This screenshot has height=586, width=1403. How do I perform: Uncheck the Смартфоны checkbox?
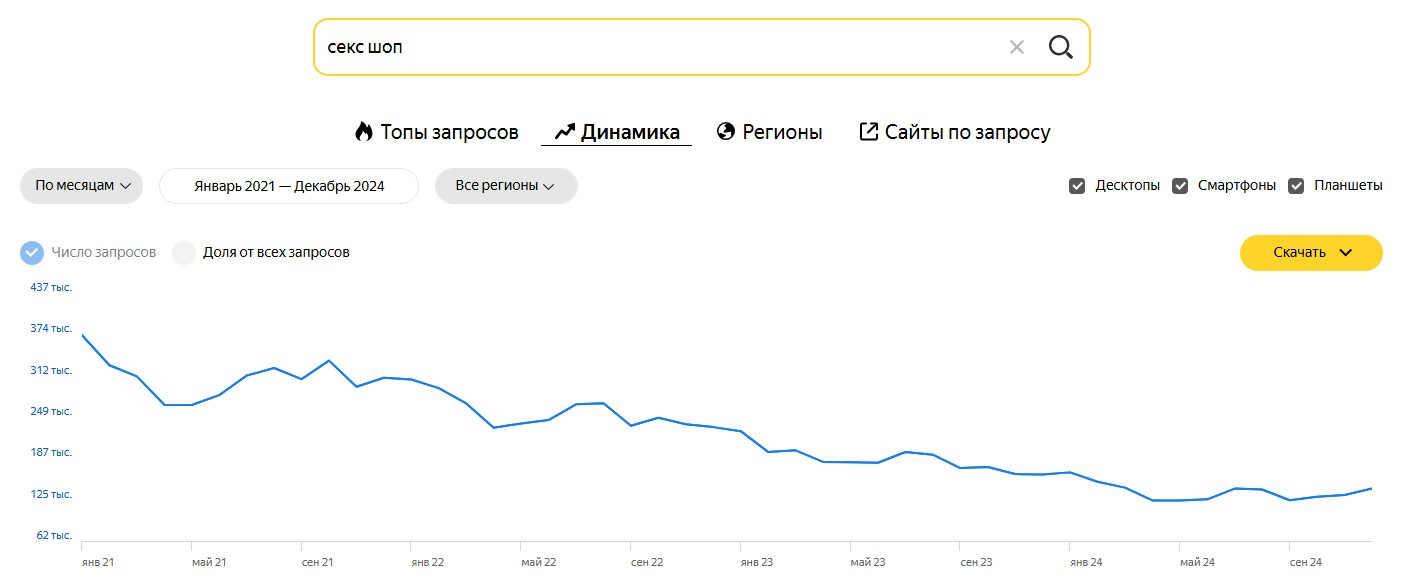(x=1180, y=186)
